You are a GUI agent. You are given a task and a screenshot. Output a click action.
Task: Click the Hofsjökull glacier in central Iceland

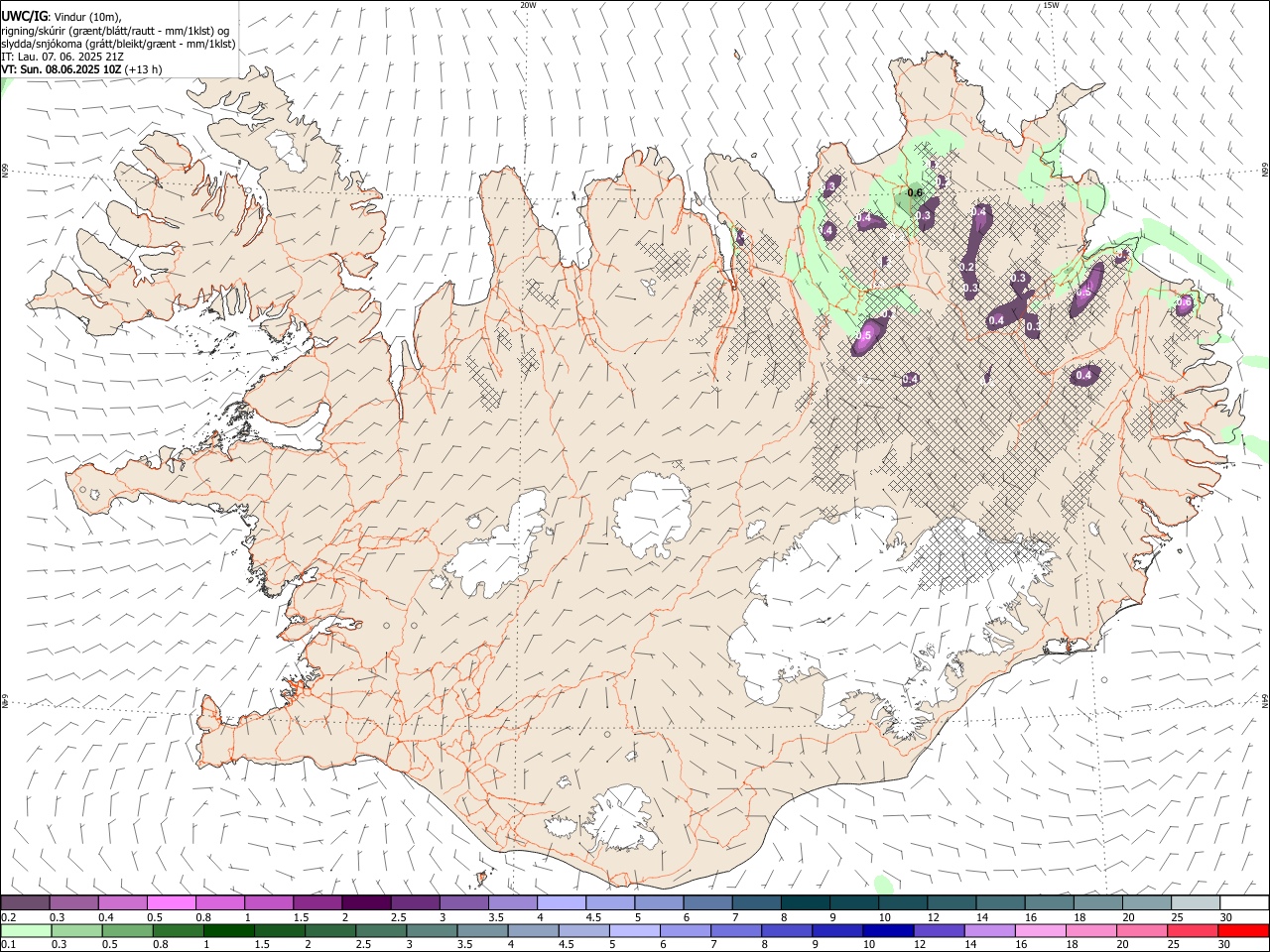pyautogui.click(x=653, y=514)
